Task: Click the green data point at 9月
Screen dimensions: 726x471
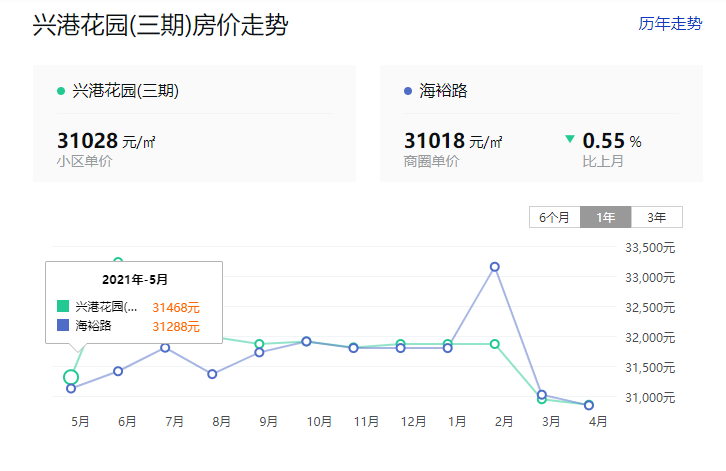Action: click(259, 344)
